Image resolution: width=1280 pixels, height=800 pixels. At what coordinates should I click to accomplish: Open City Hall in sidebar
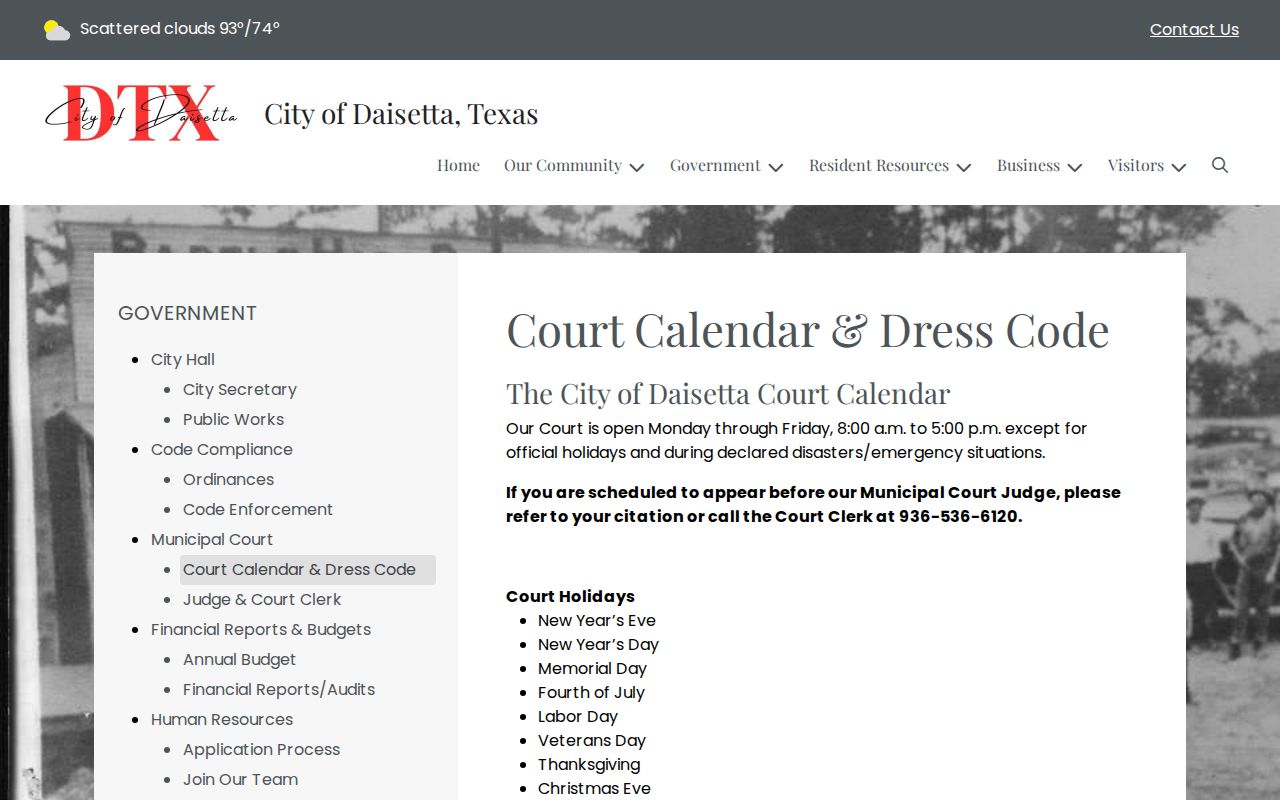point(183,359)
